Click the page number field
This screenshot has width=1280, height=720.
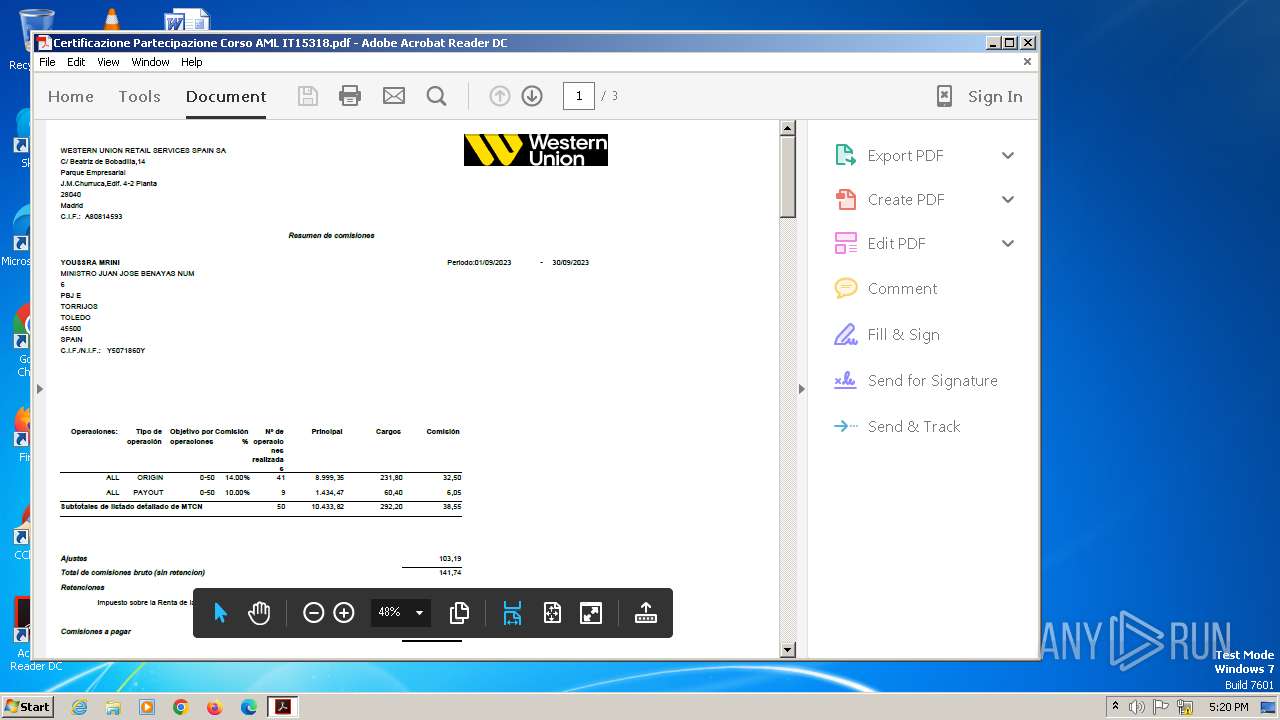coord(579,96)
